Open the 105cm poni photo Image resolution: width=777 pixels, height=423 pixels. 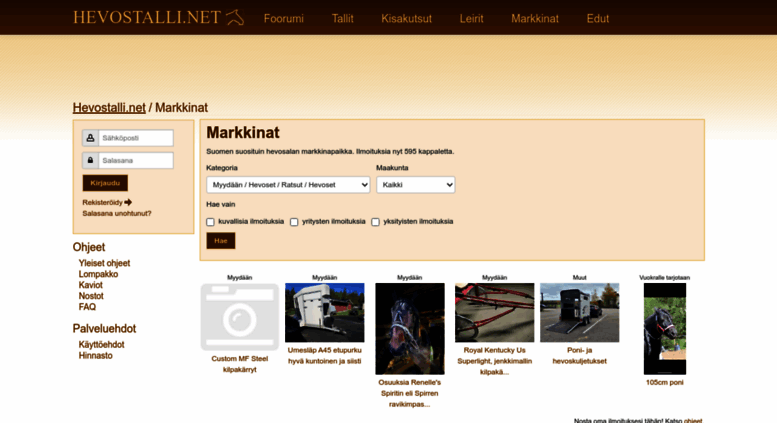tap(665, 328)
